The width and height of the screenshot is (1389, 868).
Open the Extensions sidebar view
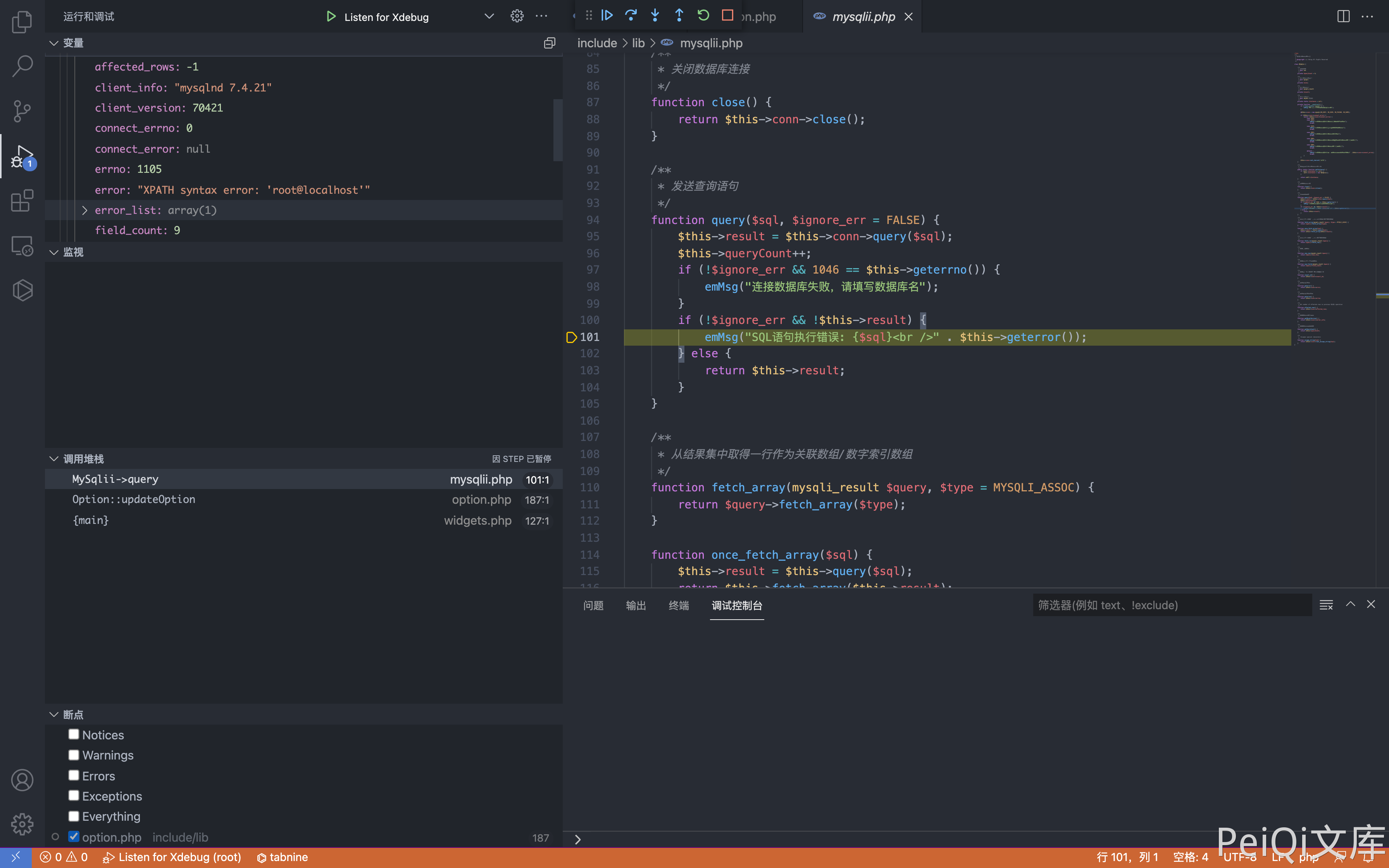click(22, 201)
